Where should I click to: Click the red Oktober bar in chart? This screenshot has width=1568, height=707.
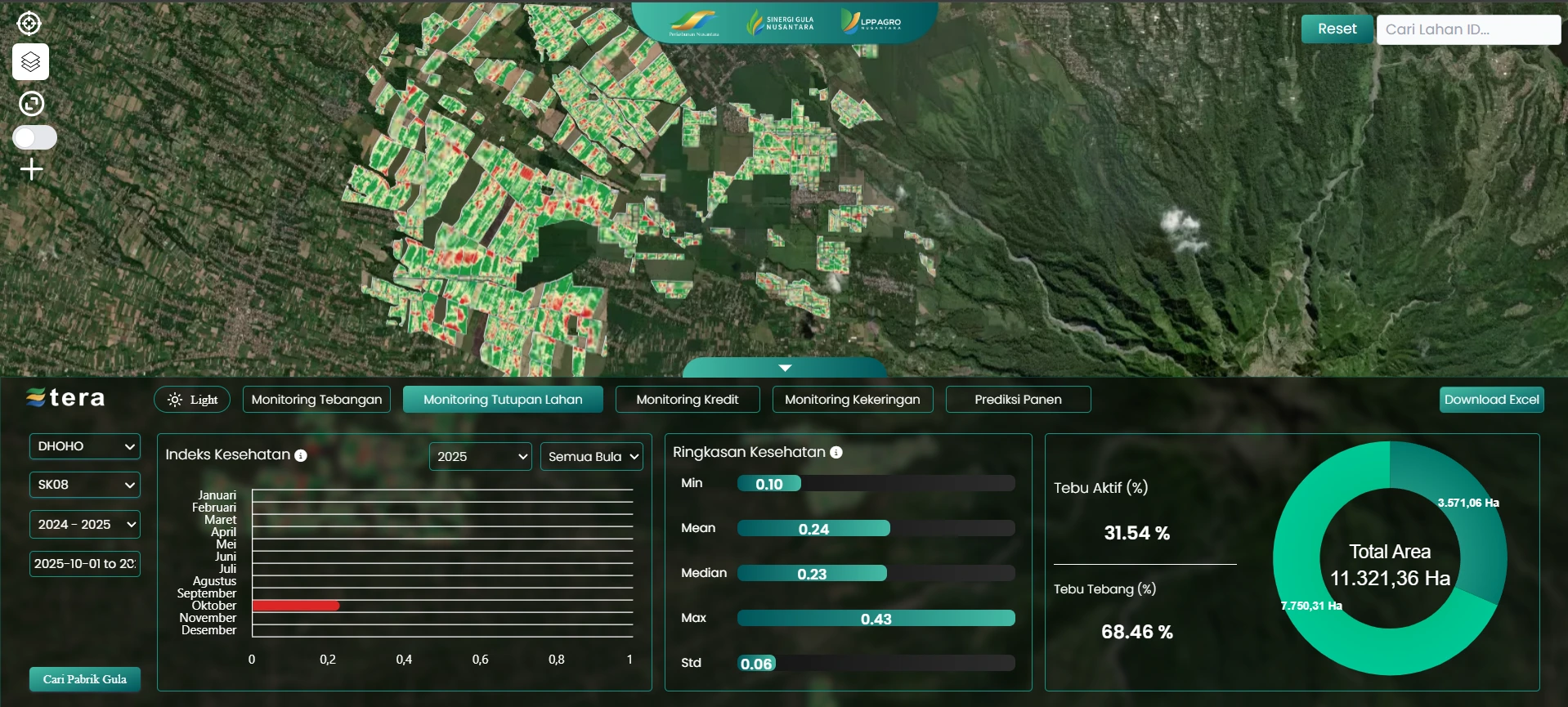pyautogui.click(x=296, y=606)
